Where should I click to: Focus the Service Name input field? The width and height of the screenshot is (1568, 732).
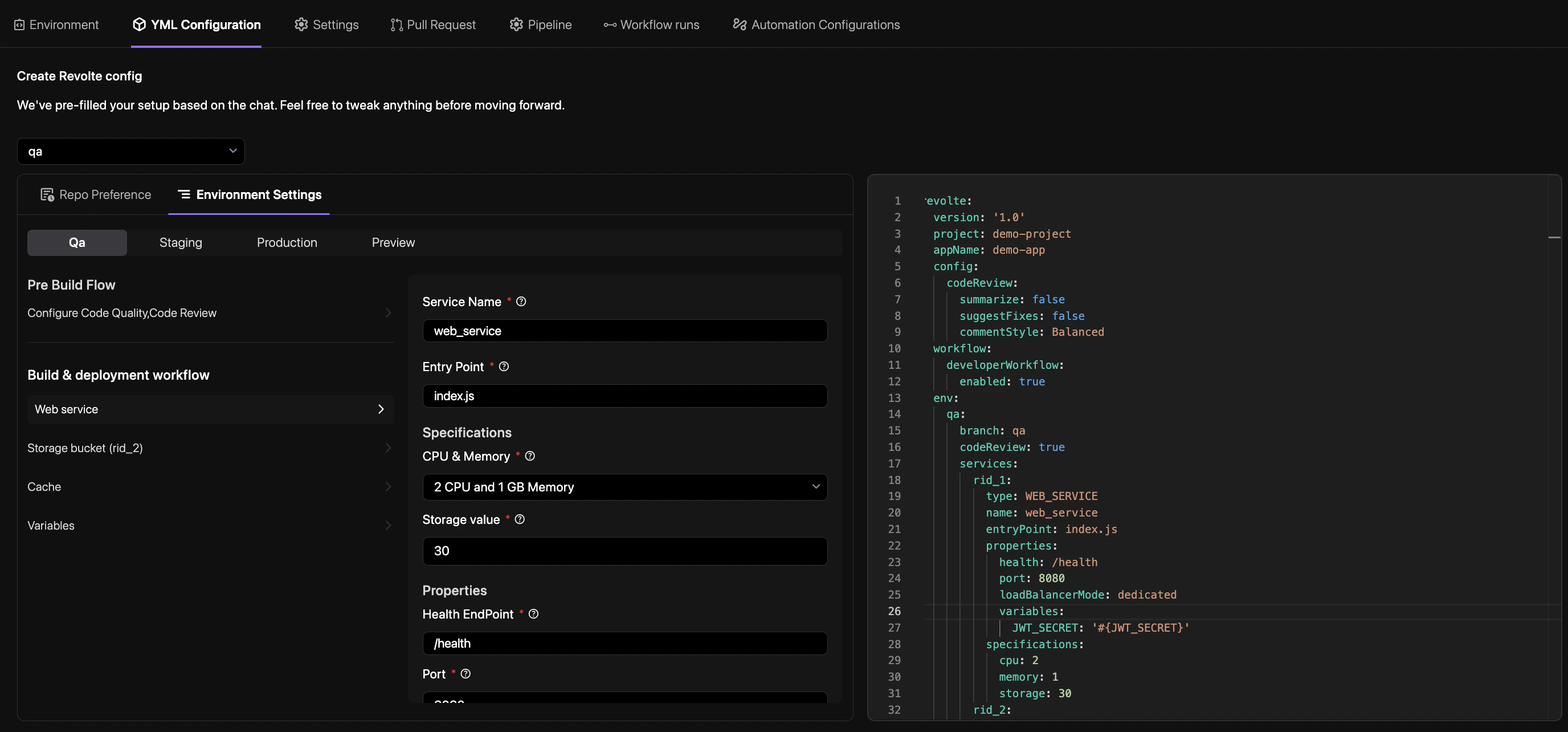pyautogui.click(x=624, y=331)
